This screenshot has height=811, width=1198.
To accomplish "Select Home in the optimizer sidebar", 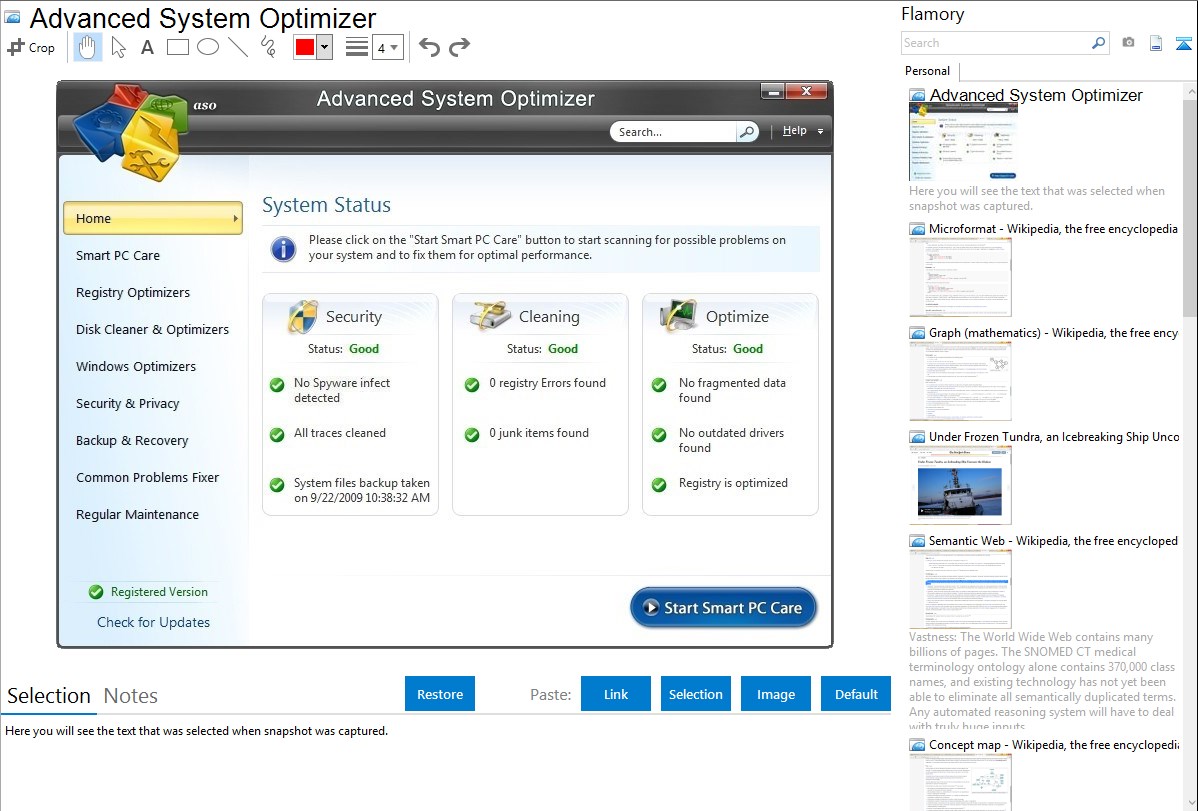I will pyautogui.click(x=153, y=219).
